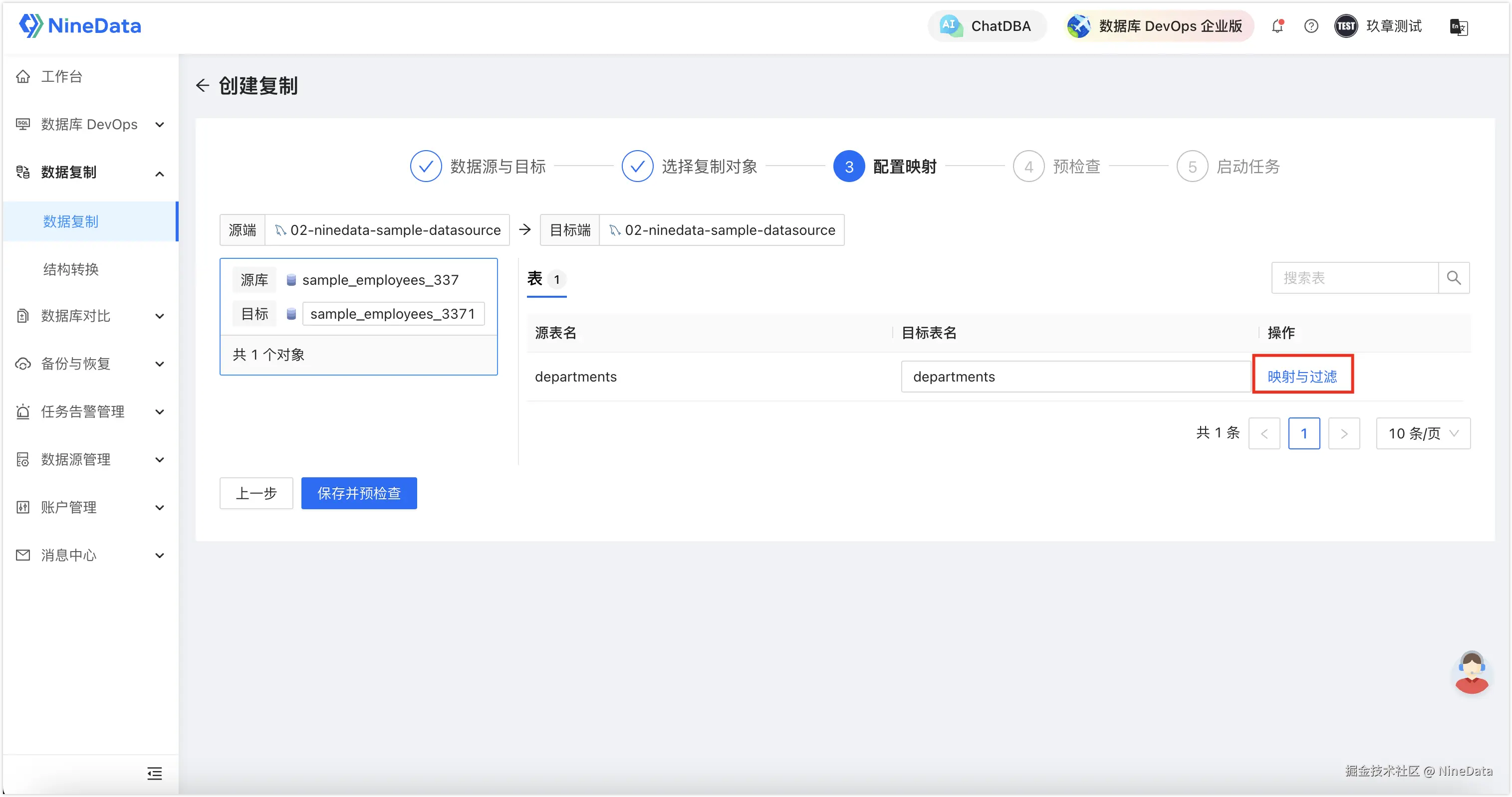Click the back arrow beside 创建复制
This screenshot has height=797, width=1512.
203,86
